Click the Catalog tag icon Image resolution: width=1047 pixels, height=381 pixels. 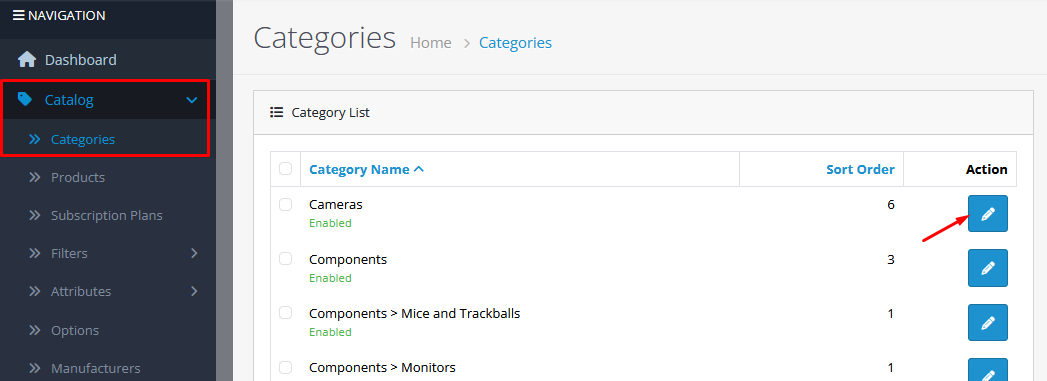25,99
